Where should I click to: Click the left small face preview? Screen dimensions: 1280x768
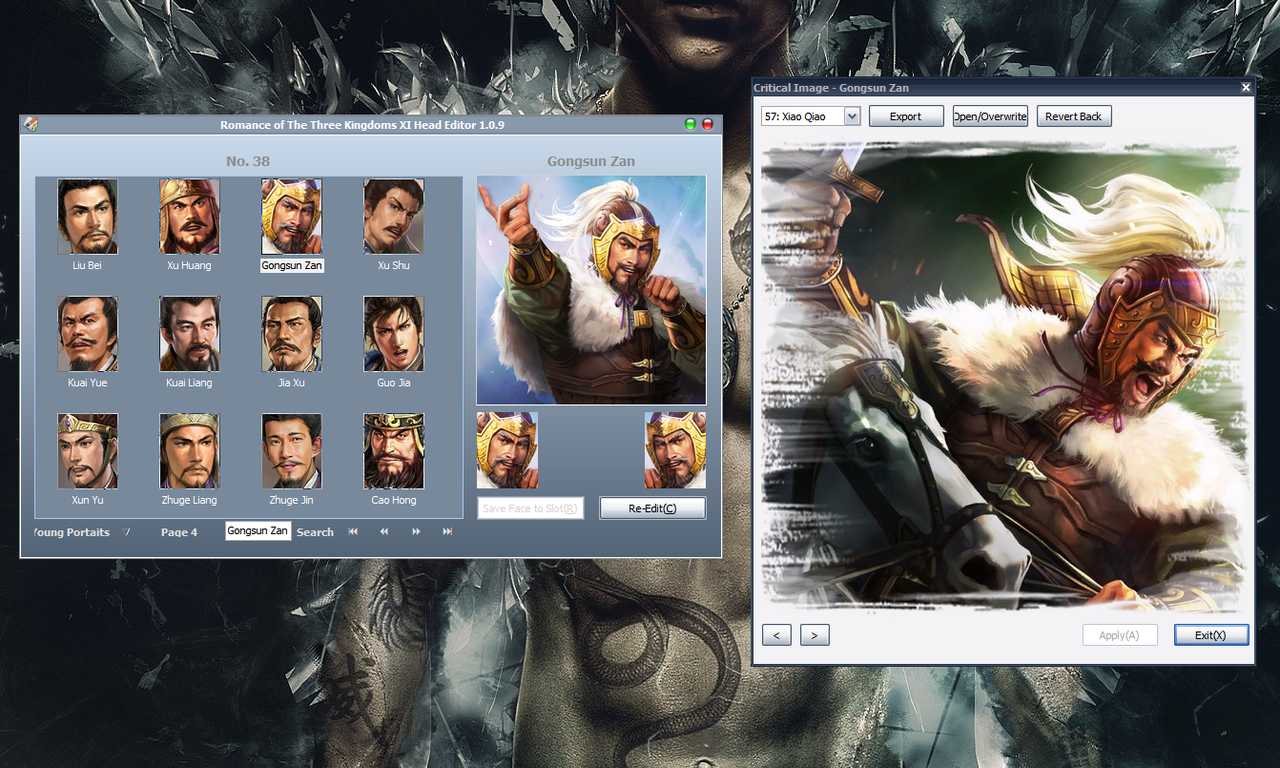coord(507,450)
